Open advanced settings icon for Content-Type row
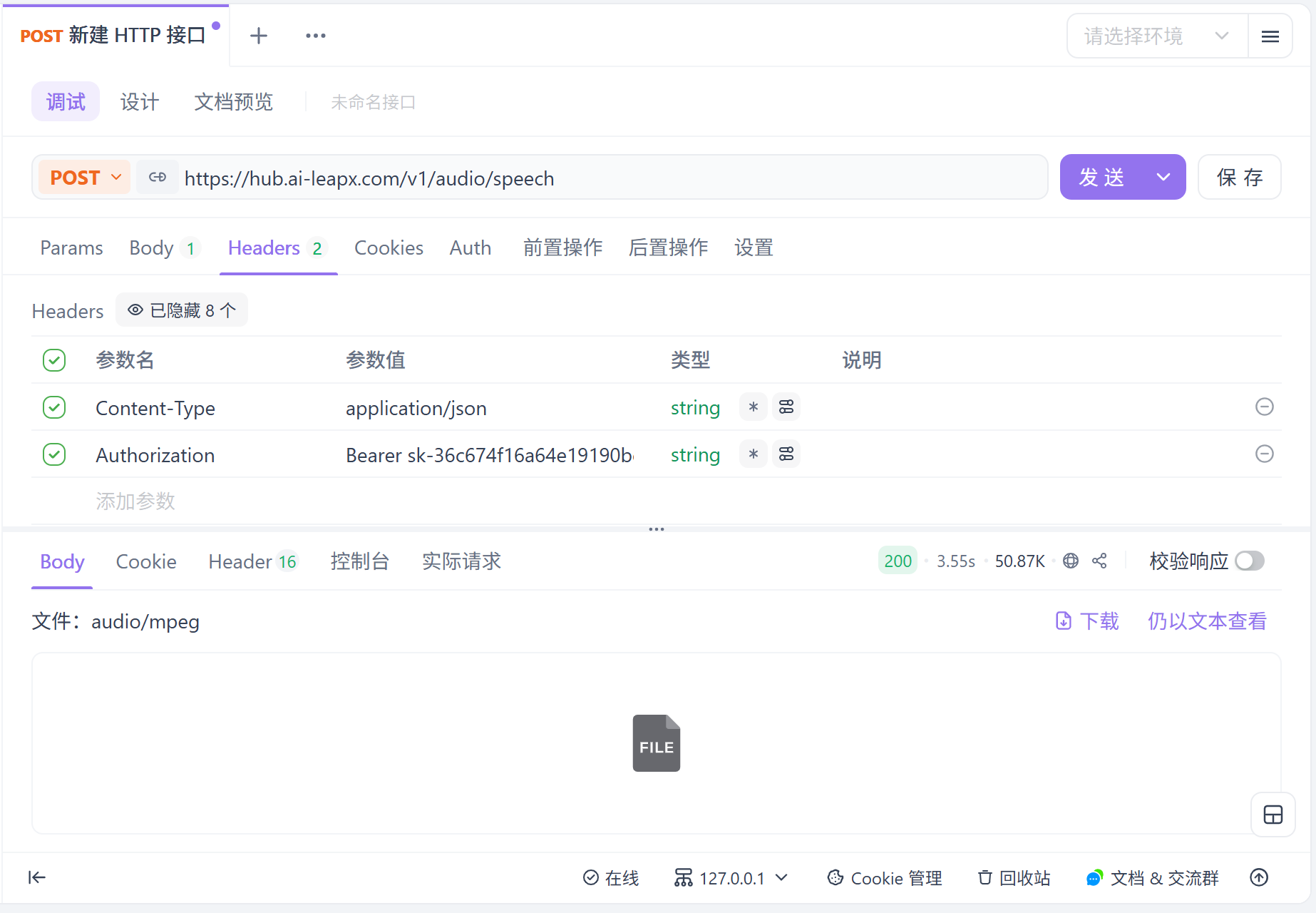 point(786,407)
